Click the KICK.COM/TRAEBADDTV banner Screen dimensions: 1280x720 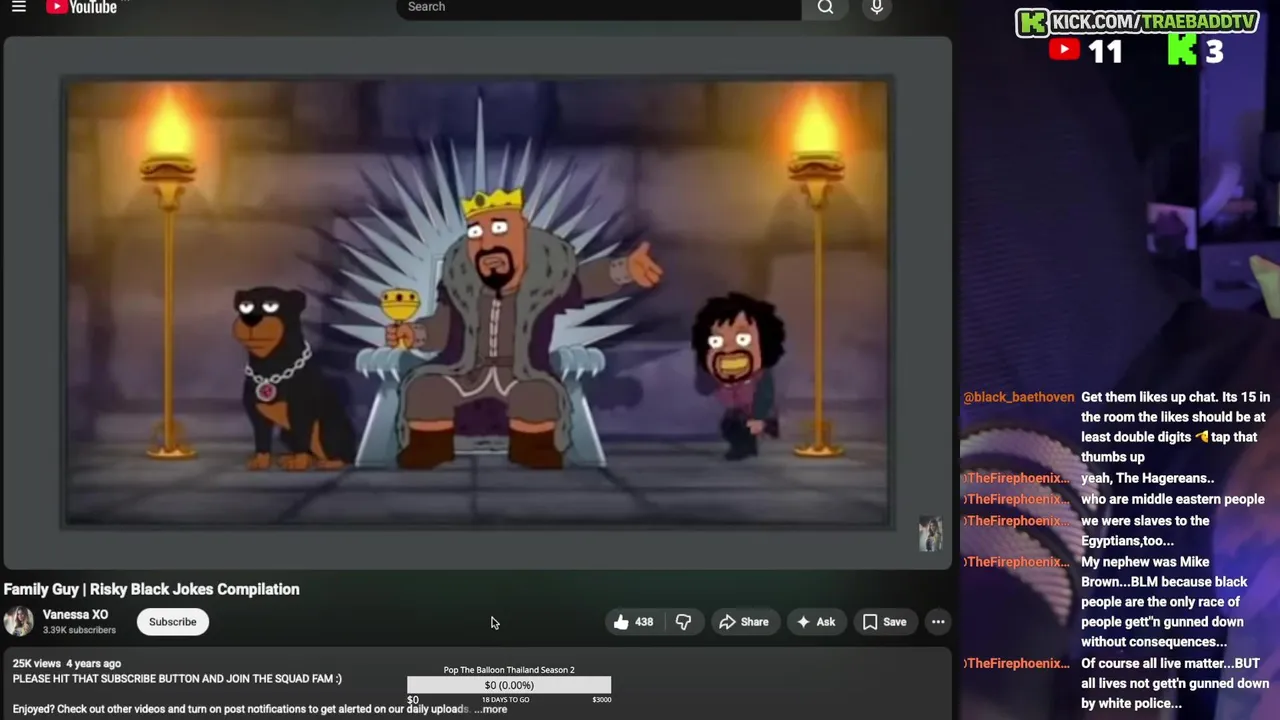pyautogui.click(x=1137, y=22)
